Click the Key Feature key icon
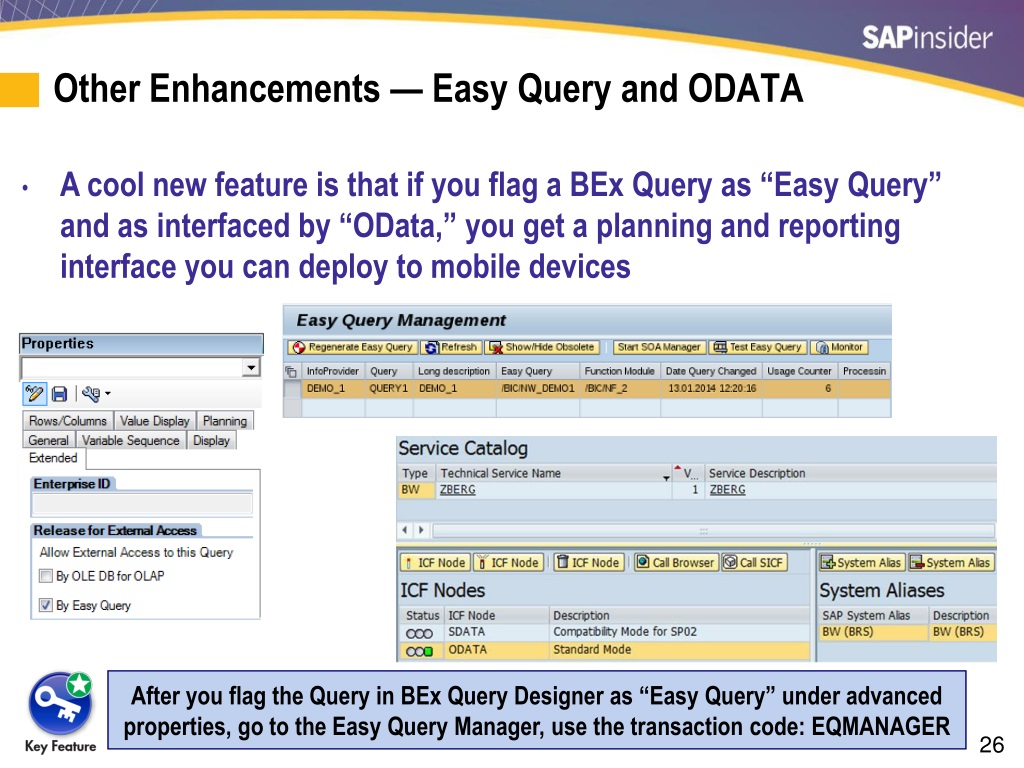This screenshot has height=768, width=1024. click(x=60, y=704)
